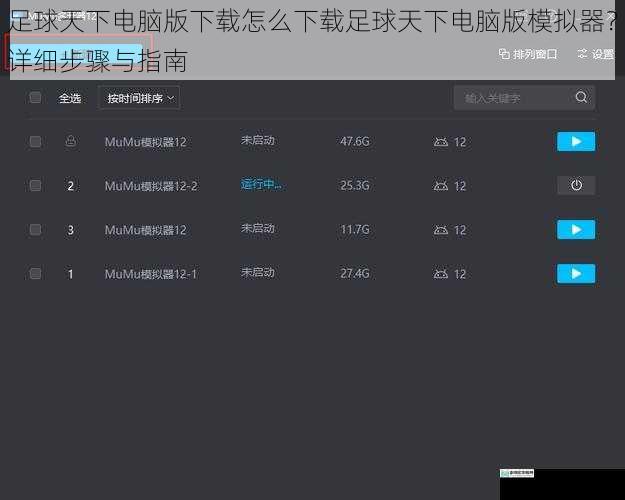Click the 全选 label
This screenshot has height=500, width=625.
click(70, 98)
